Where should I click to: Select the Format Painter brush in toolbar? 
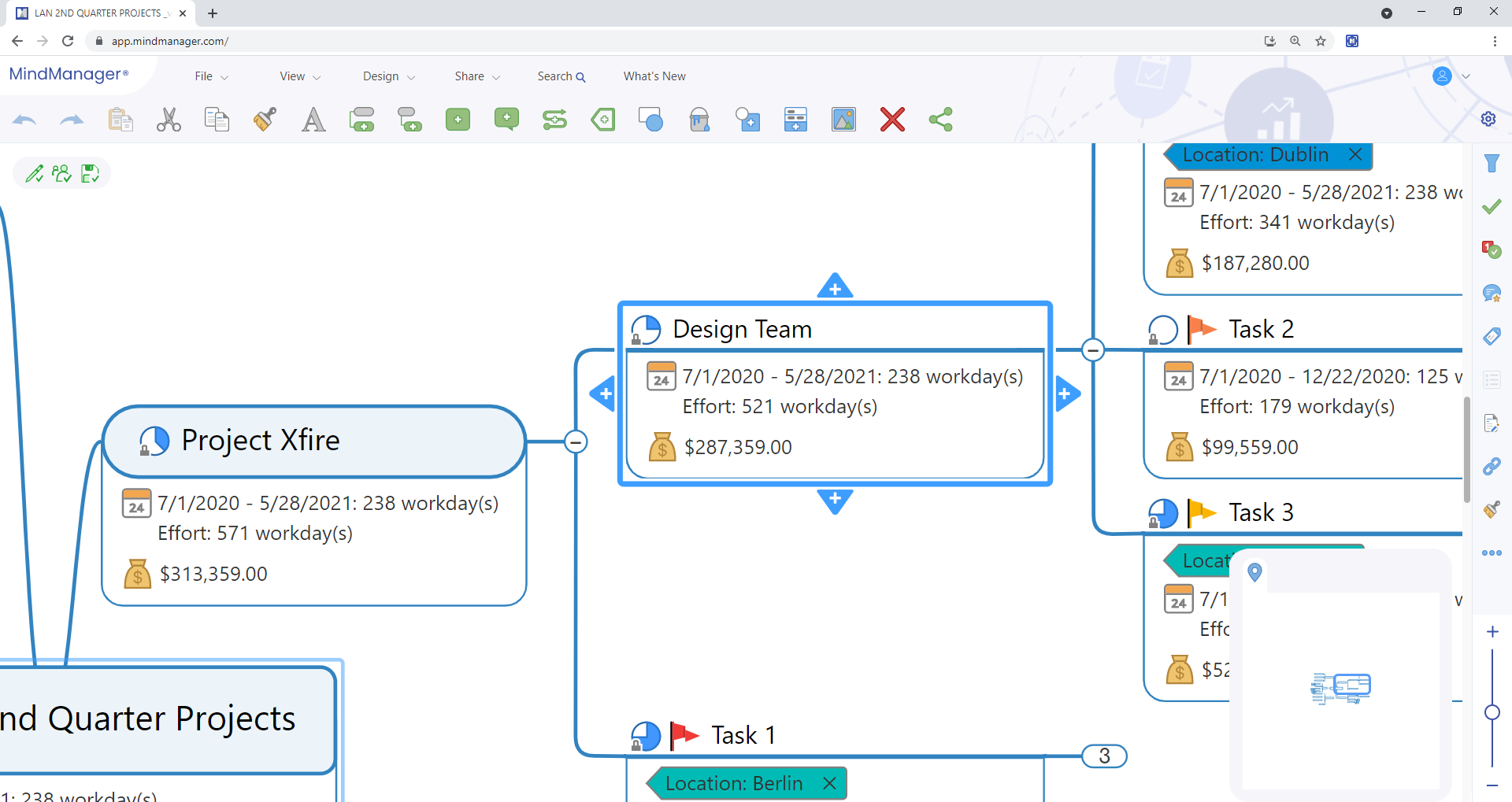pos(265,120)
